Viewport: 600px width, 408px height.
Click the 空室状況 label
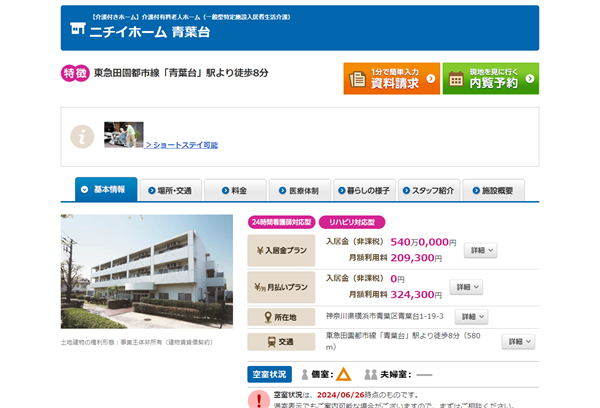point(269,374)
